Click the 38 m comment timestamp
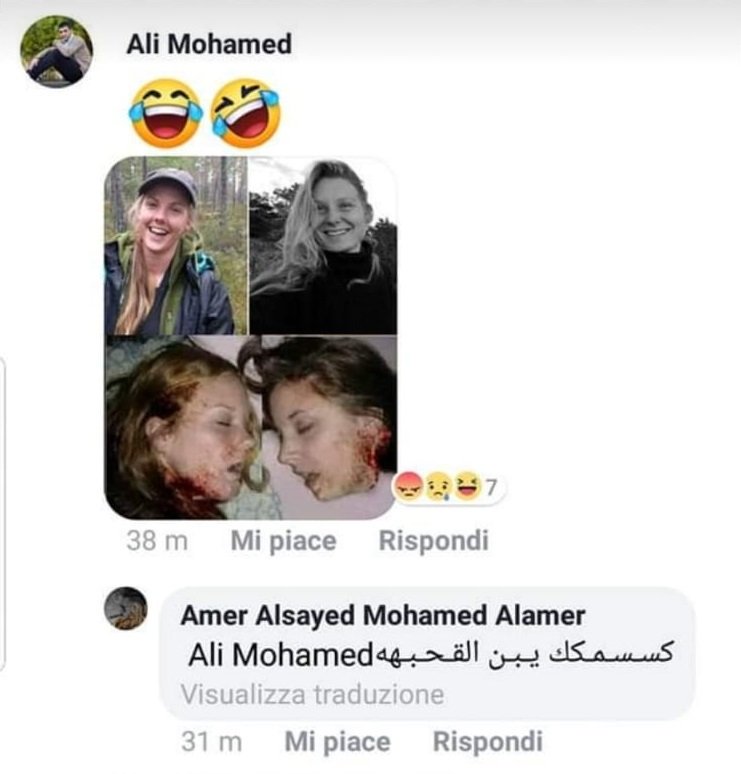Viewport: 741px width, 774px height. click(157, 541)
